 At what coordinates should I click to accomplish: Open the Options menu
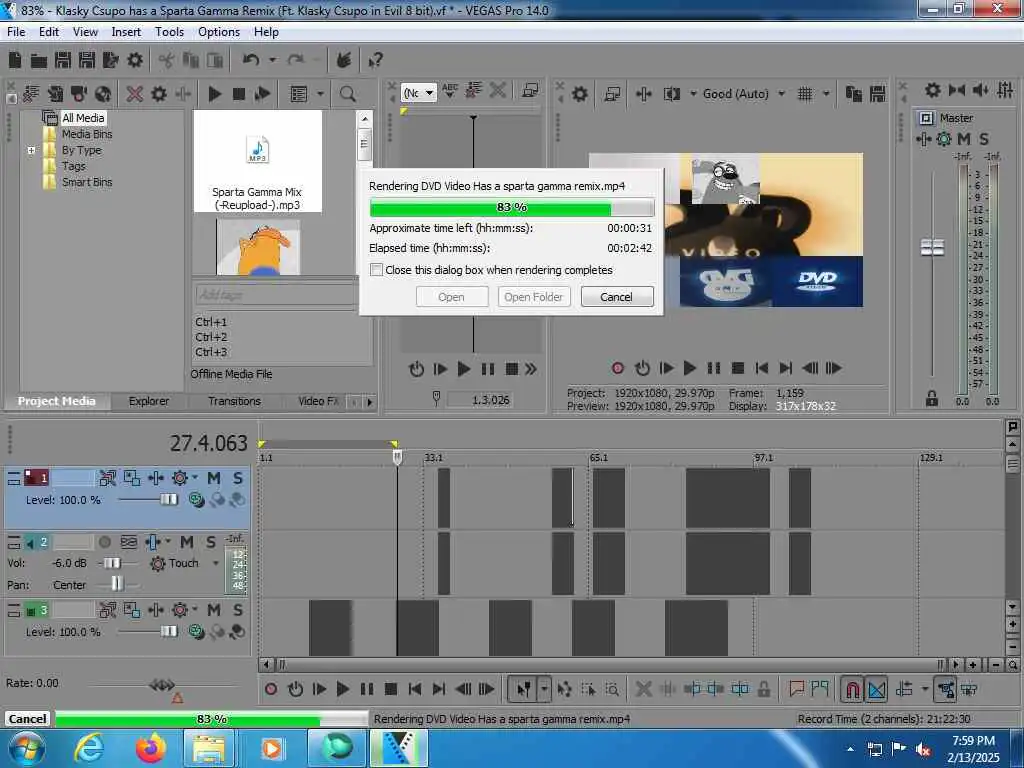click(x=219, y=32)
